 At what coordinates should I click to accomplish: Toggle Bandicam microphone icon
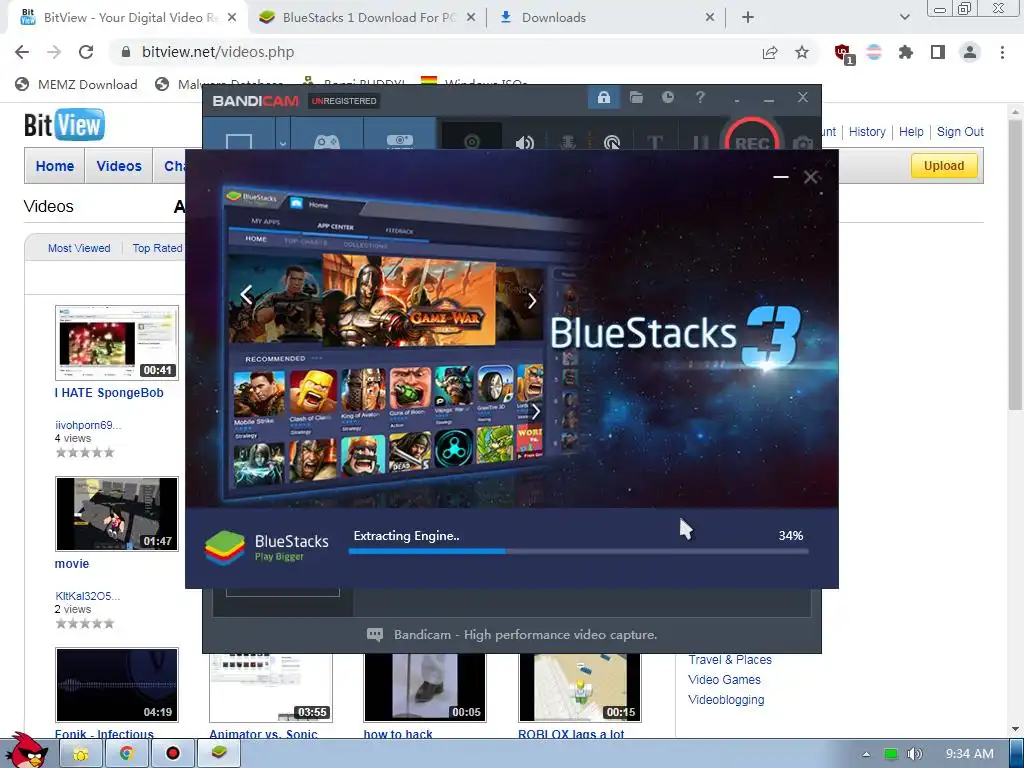click(x=568, y=142)
